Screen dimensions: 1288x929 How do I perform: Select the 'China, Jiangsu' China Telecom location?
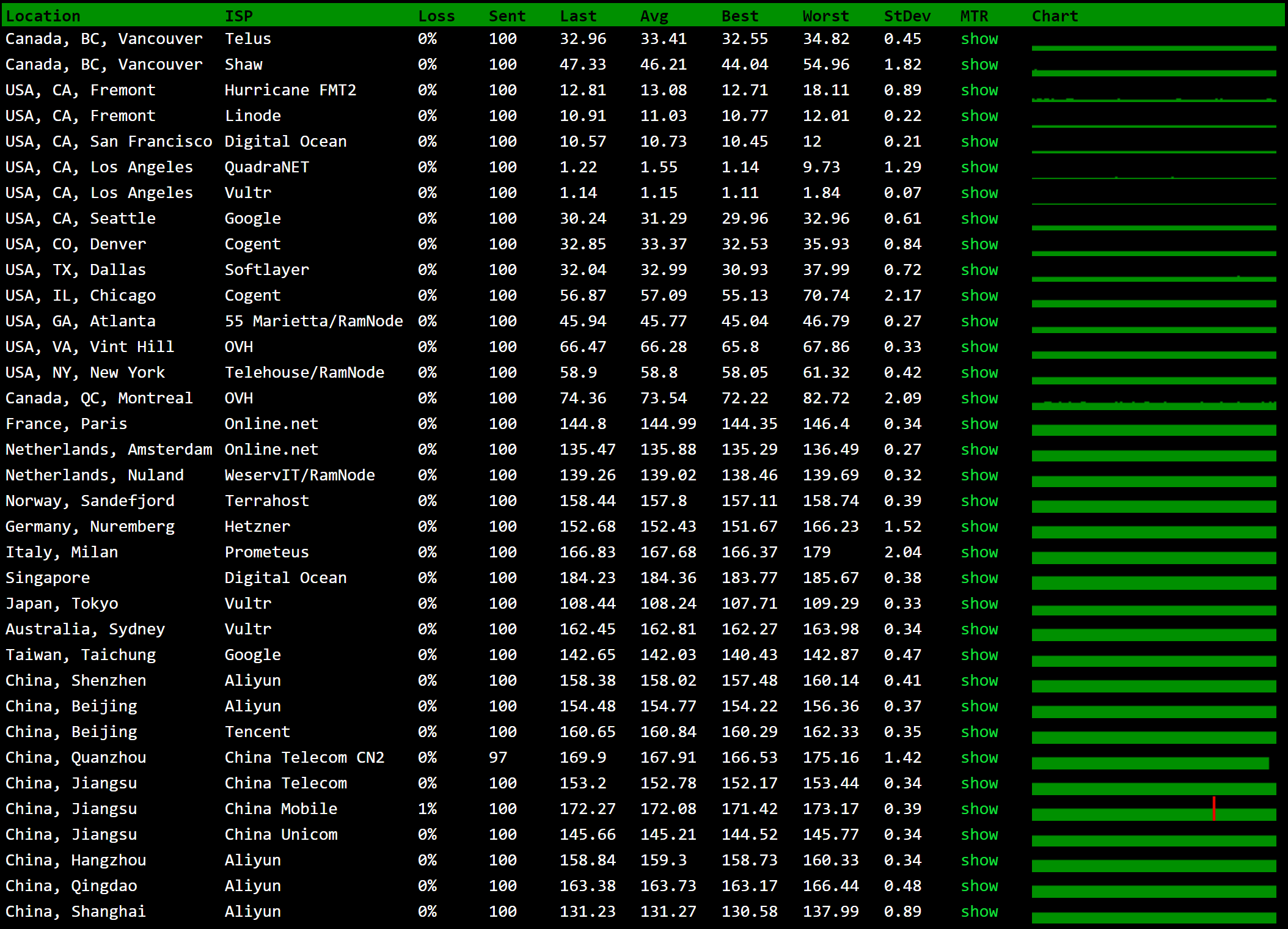[x=71, y=784]
